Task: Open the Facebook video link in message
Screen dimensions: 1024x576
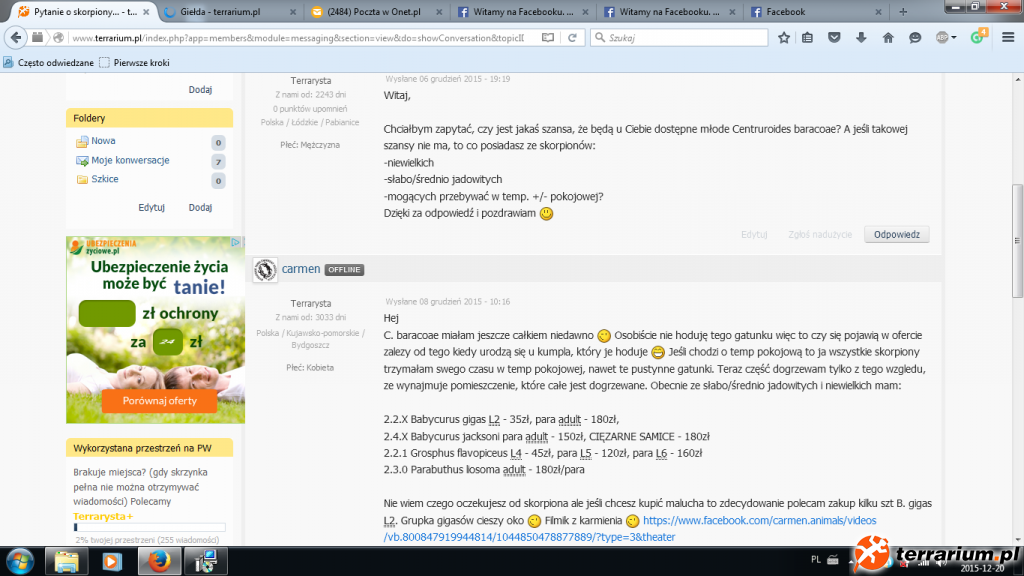Action: click(630, 529)
